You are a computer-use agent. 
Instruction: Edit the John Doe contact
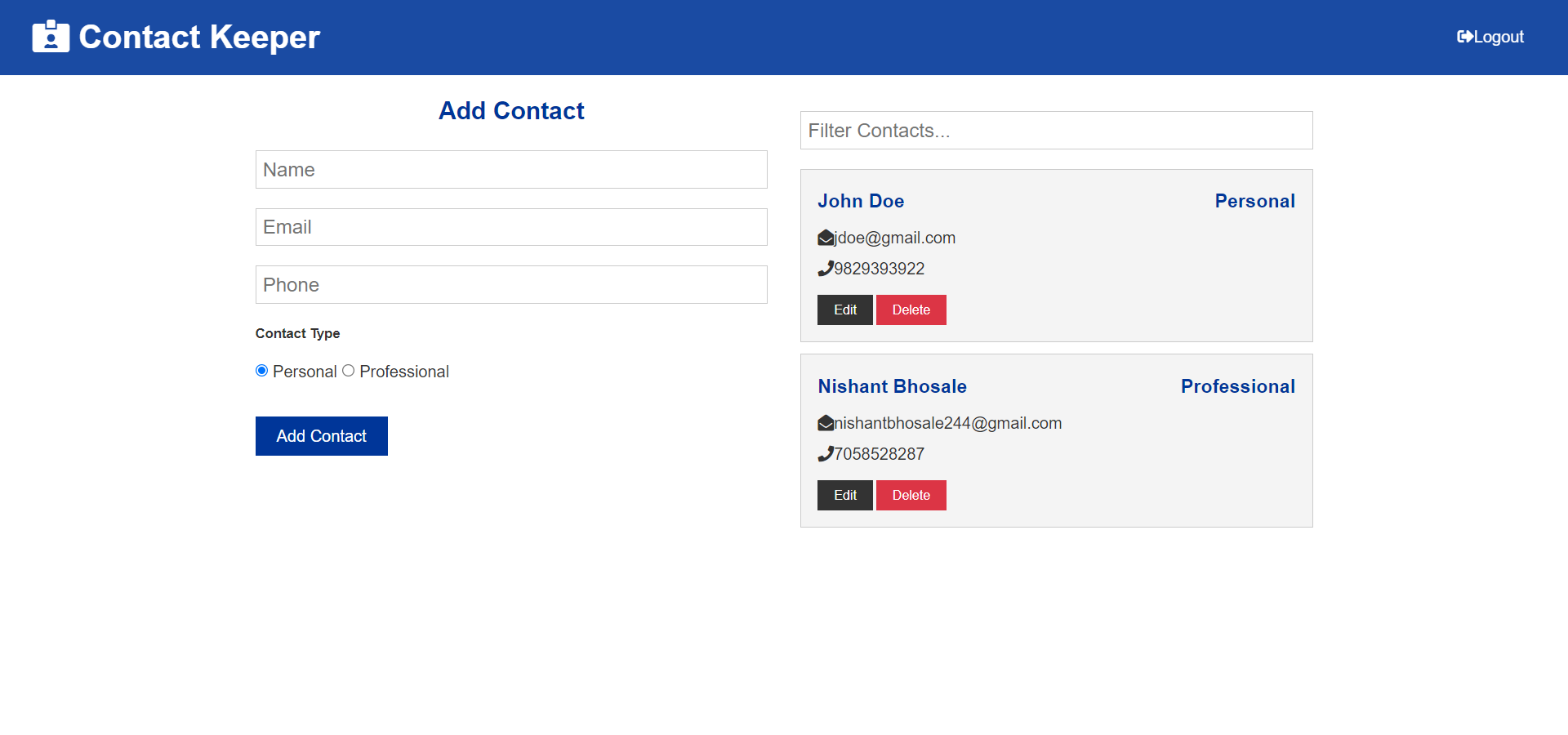[x=845, y=310]
